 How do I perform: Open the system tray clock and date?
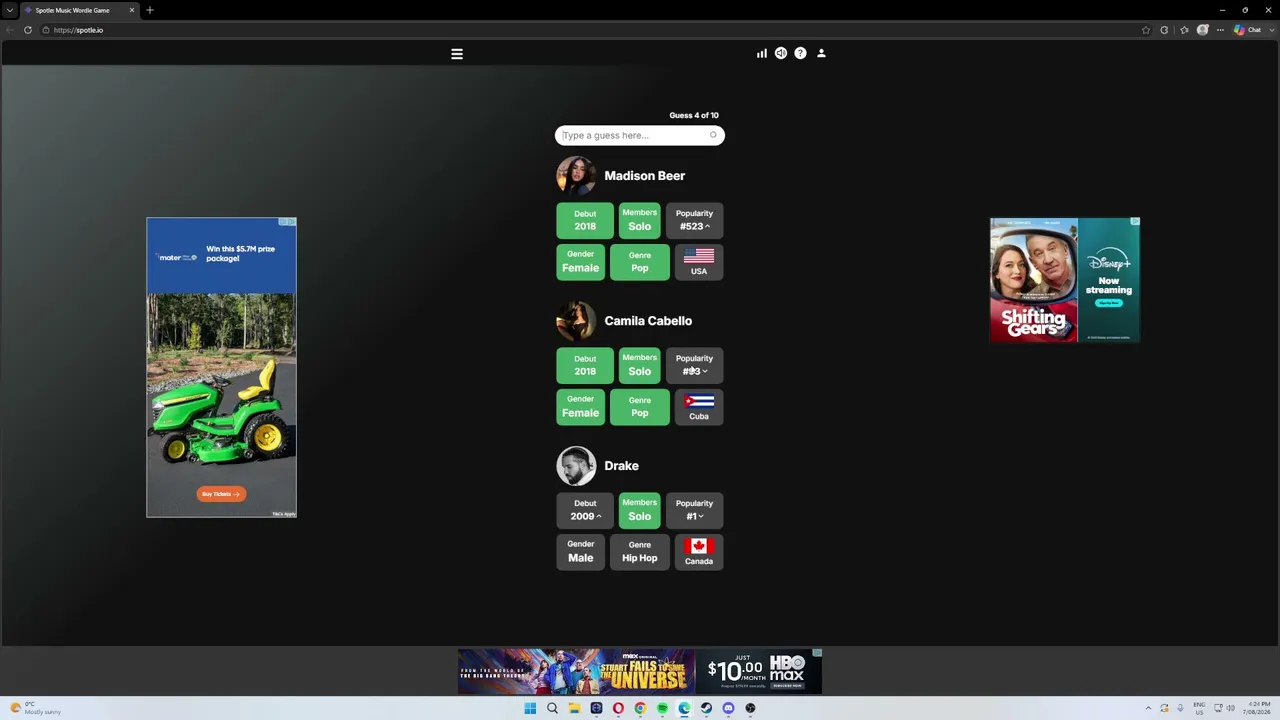[1256, 709]
